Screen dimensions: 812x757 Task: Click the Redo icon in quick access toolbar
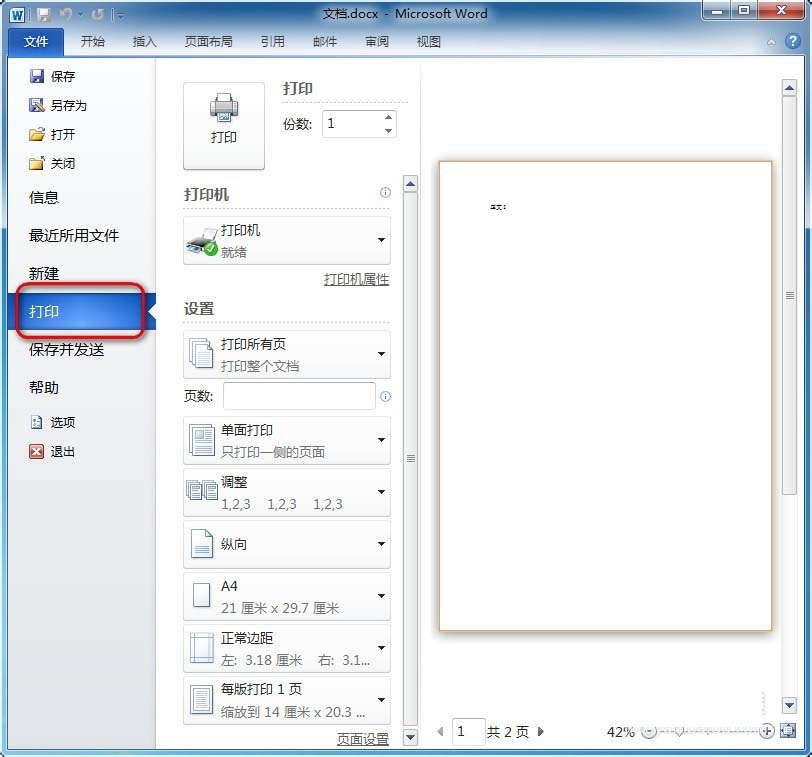click(x=98, y=14)
